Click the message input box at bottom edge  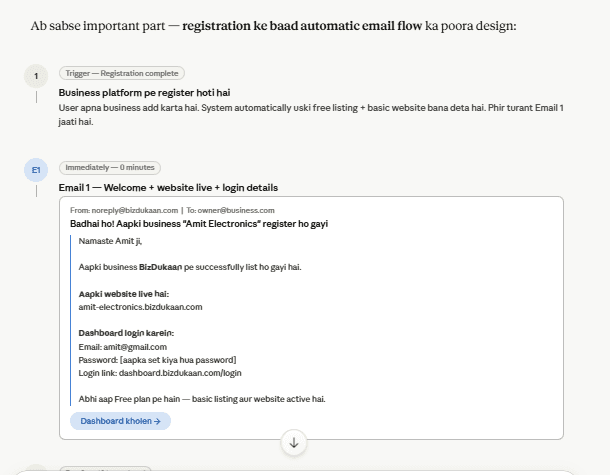296,473
